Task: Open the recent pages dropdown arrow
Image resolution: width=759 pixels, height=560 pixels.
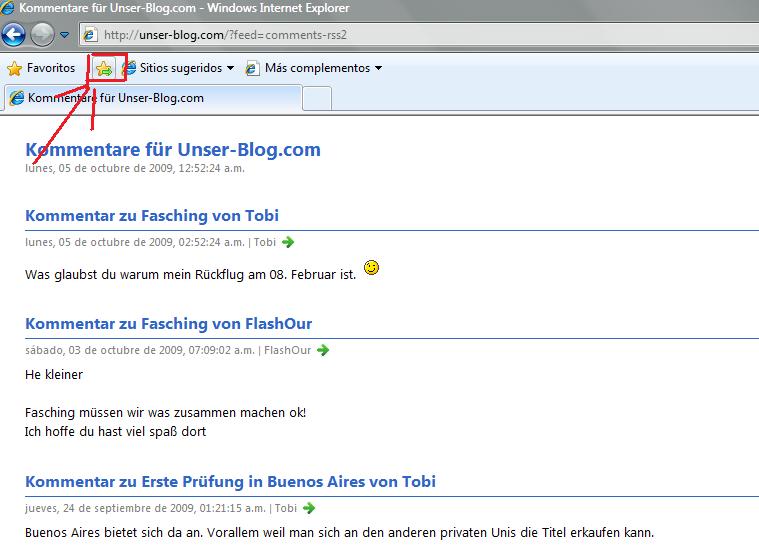Action: [x=65, y=36]
